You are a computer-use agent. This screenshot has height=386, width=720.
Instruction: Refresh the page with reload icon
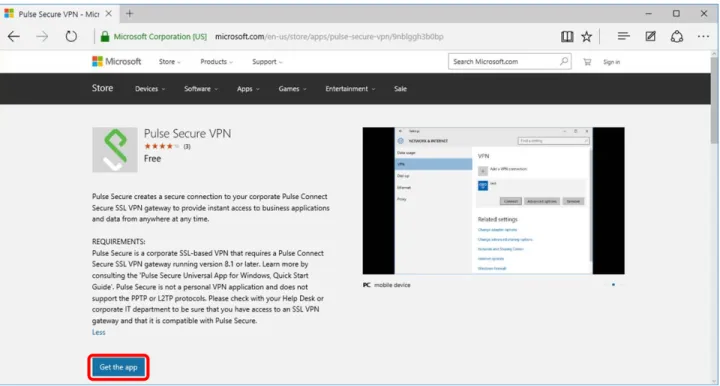click(71, 36)
